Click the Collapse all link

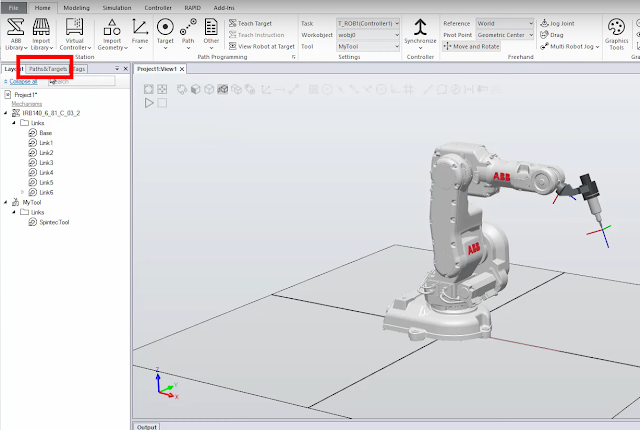click(23, 82)
